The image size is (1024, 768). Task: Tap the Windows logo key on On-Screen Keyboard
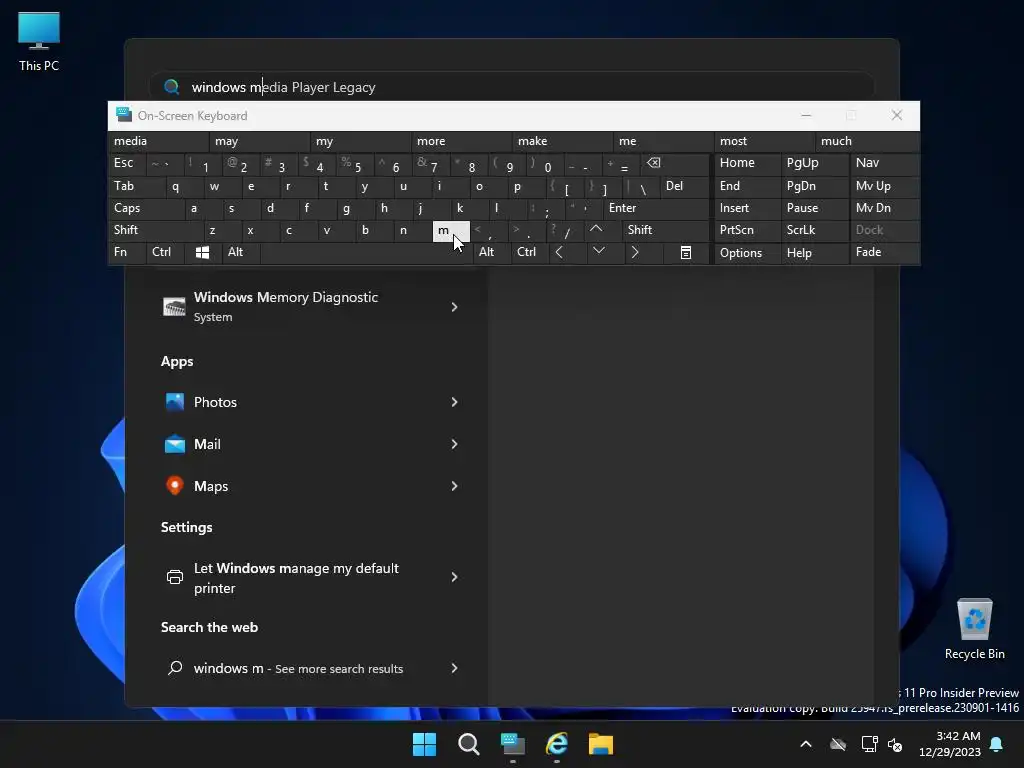point(202,252)
